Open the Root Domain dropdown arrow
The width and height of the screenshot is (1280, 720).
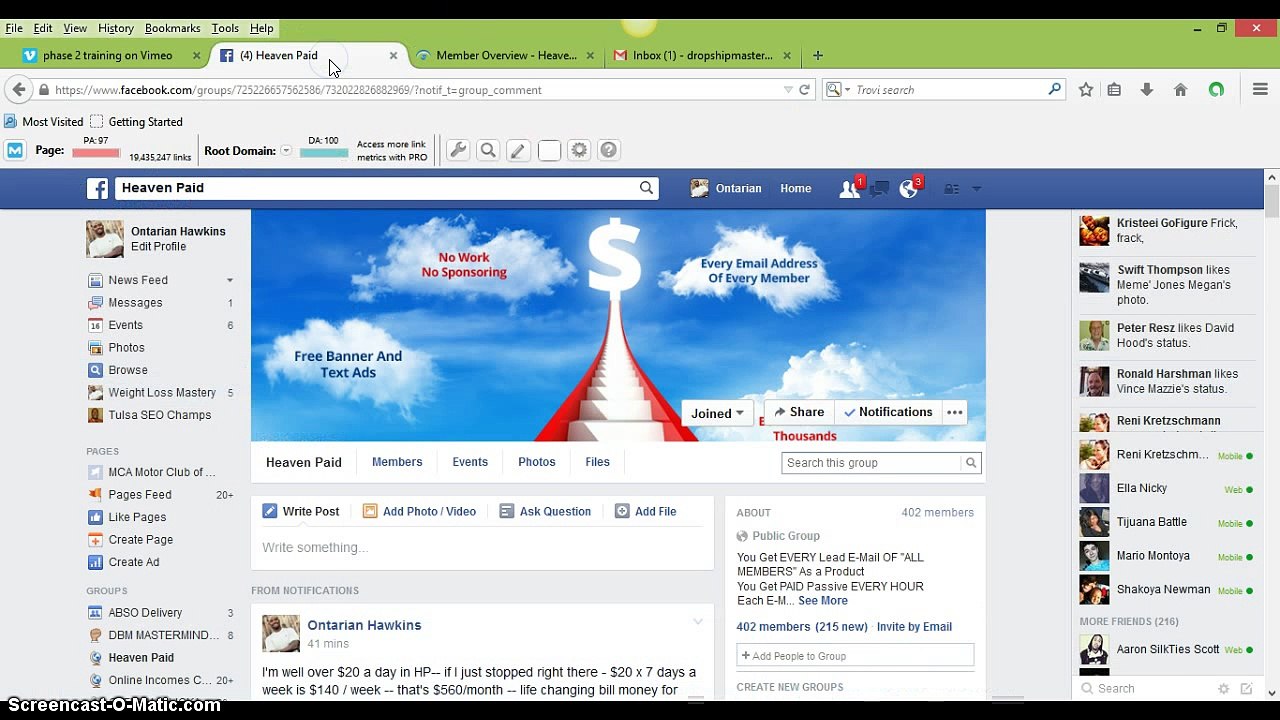286,151
